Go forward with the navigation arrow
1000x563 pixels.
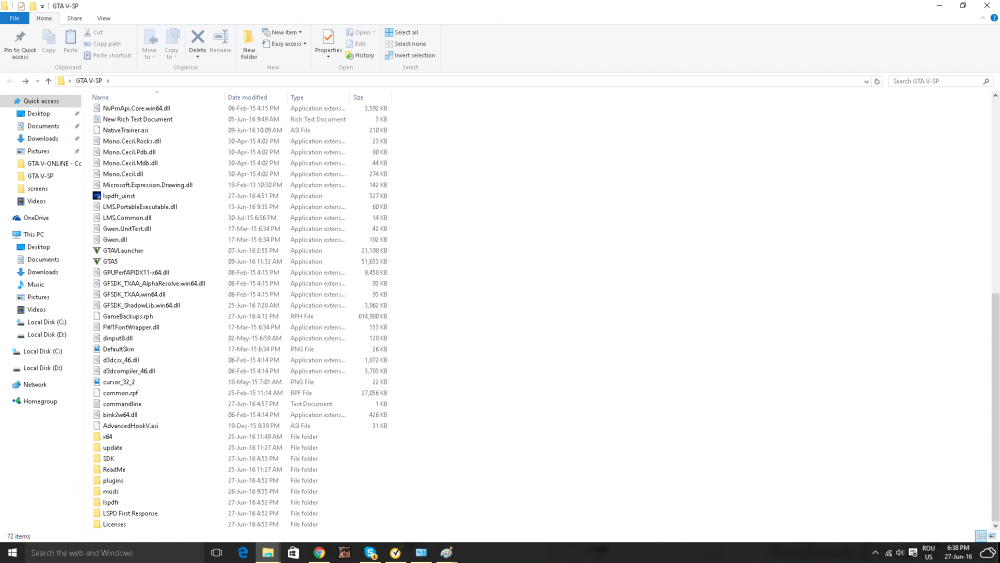coord(26,81)
